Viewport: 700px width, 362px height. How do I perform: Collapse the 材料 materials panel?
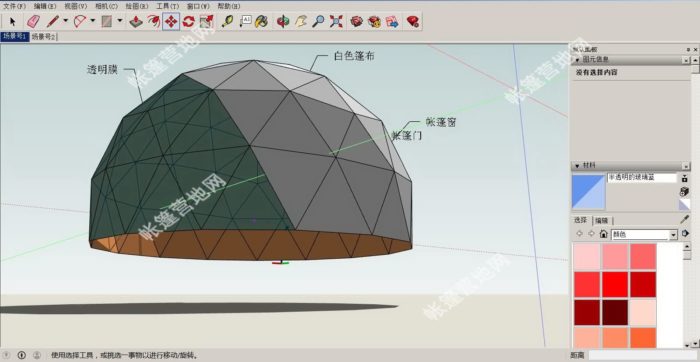pyautogui.click(x=577, y=166)
